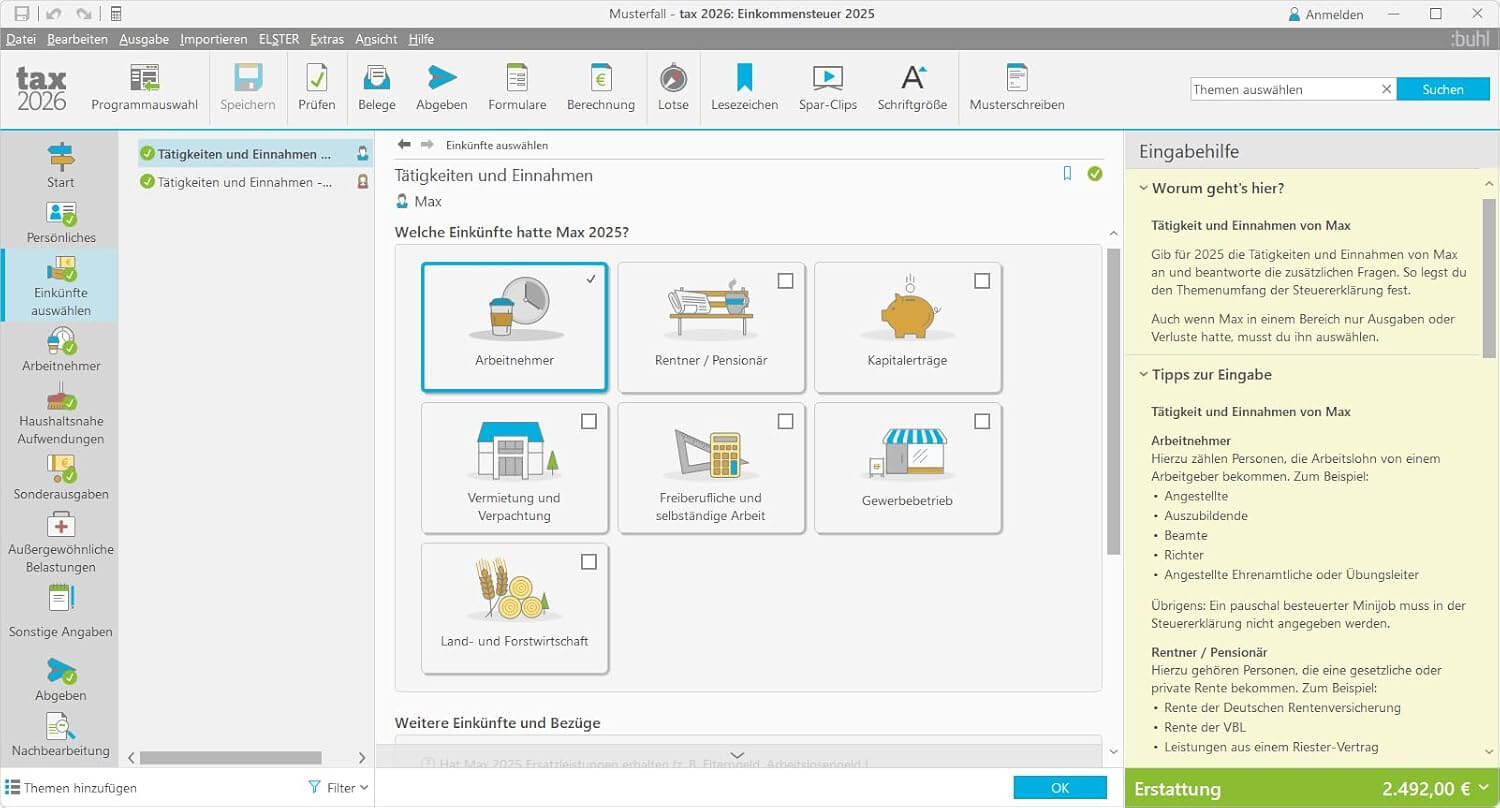
Task: Open Spar-Clips video icon
Action: (x=827, y=87)
